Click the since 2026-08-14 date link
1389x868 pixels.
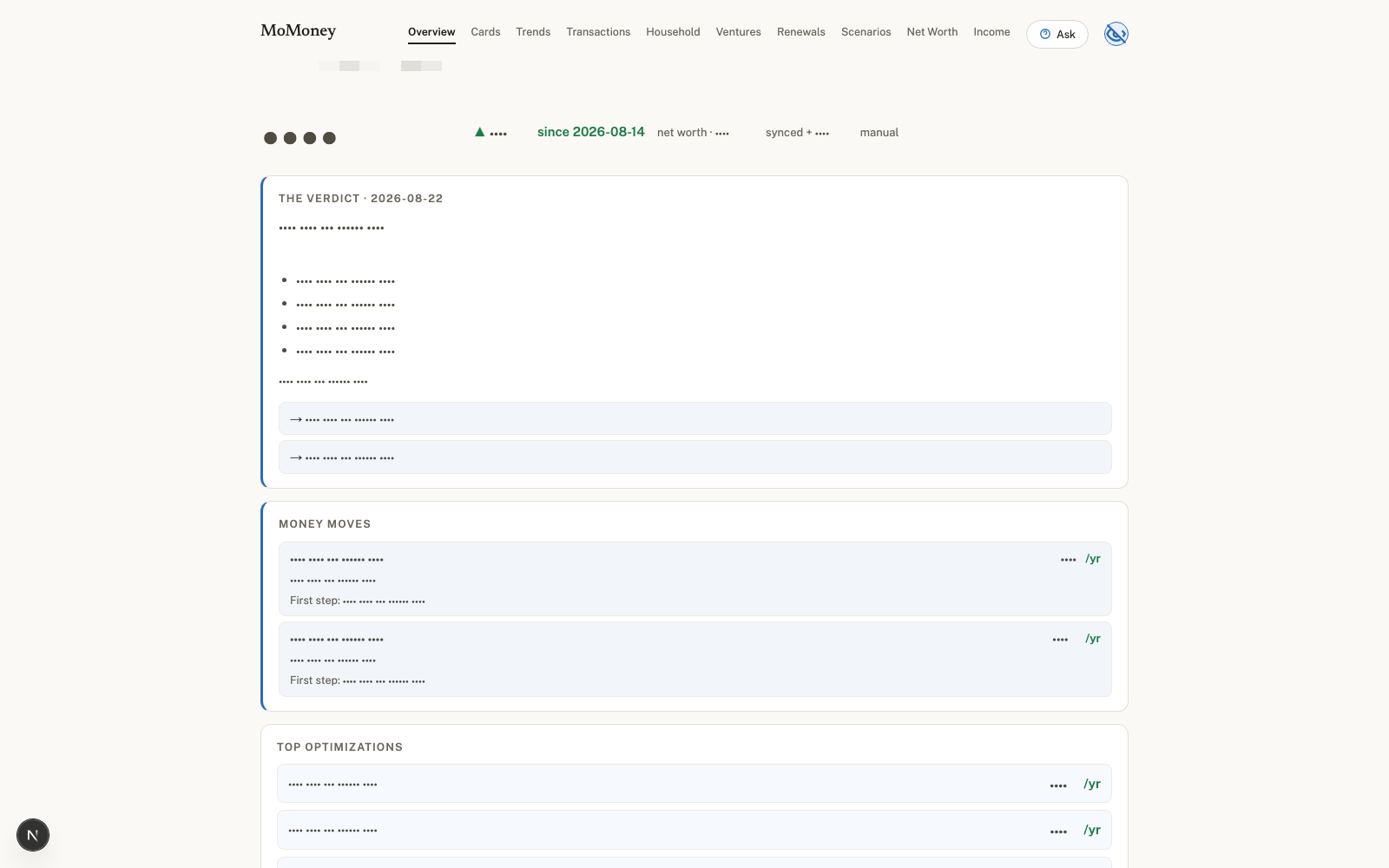590,132
